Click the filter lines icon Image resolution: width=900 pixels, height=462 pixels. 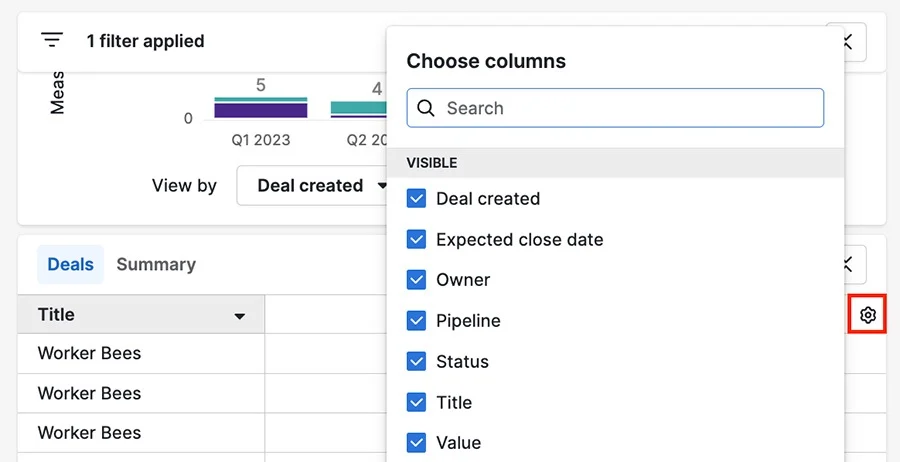[x=52, y=40]
